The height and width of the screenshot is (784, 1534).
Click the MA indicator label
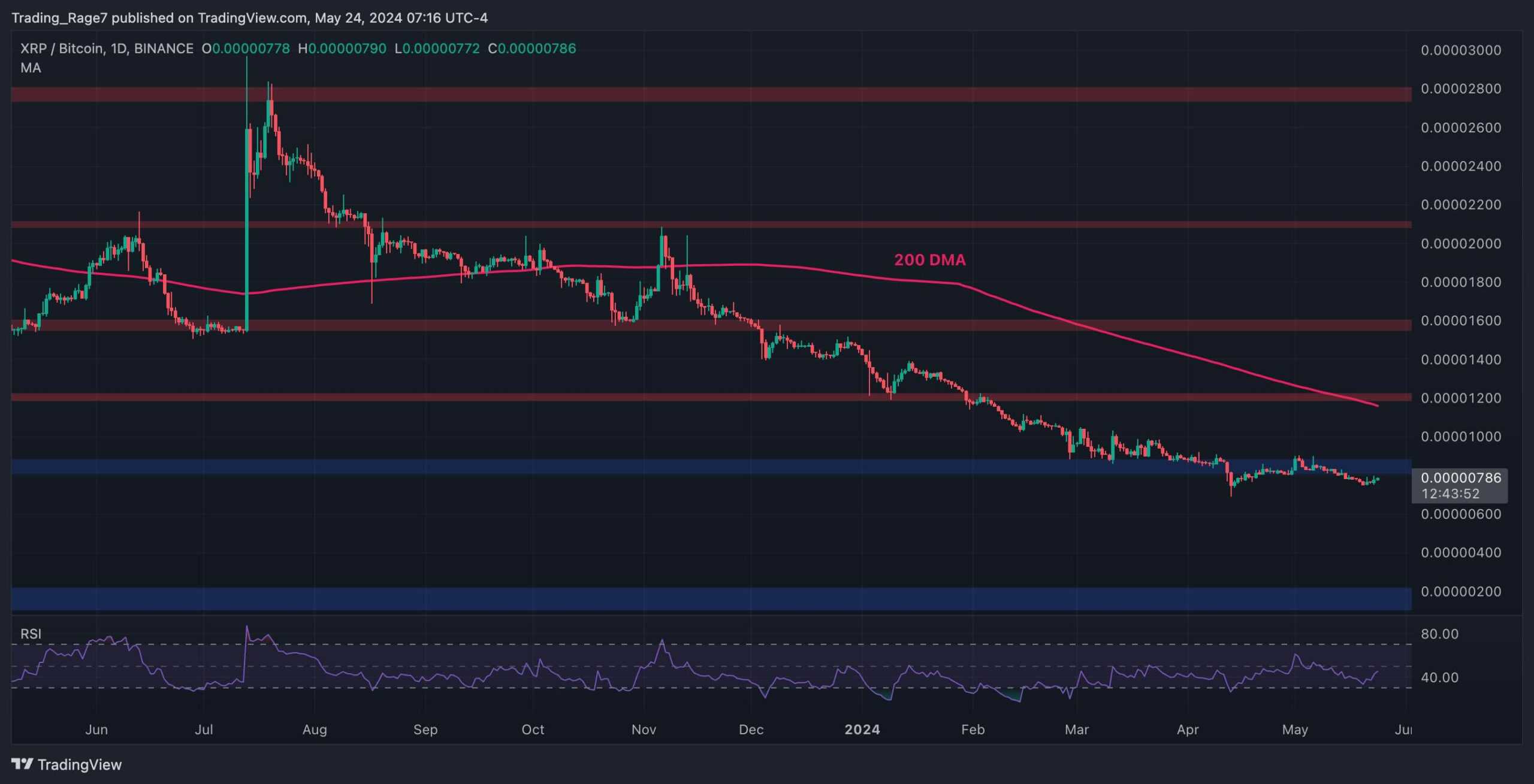pyautogui.click(x=31, y=68)
